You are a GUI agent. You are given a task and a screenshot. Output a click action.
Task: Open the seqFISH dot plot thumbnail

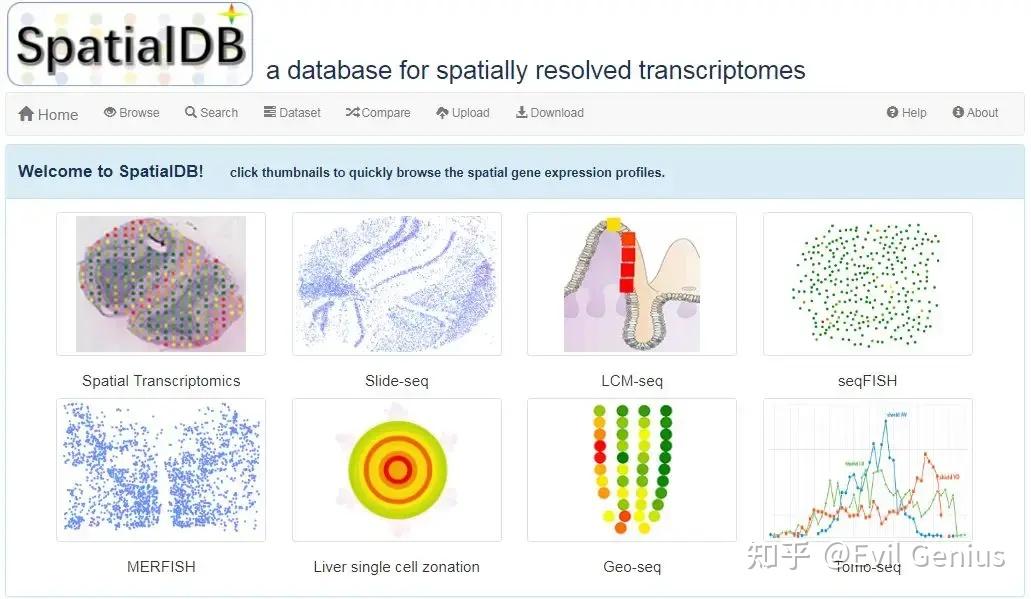click(x=868, y=284)
